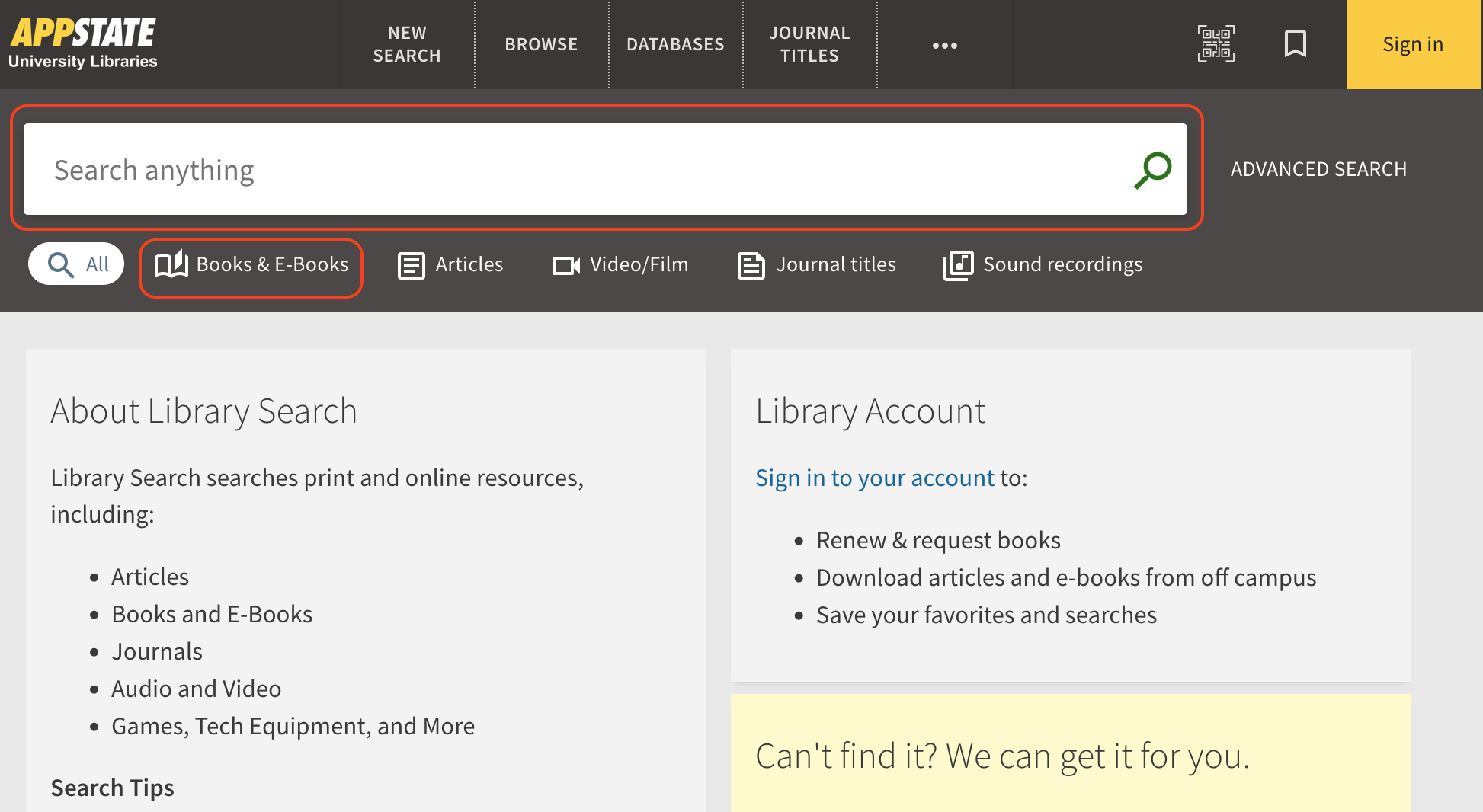Screen dimensions: 1483x812
Task: Open saved items bookmark icon
Action: [x=1295, y=44]
